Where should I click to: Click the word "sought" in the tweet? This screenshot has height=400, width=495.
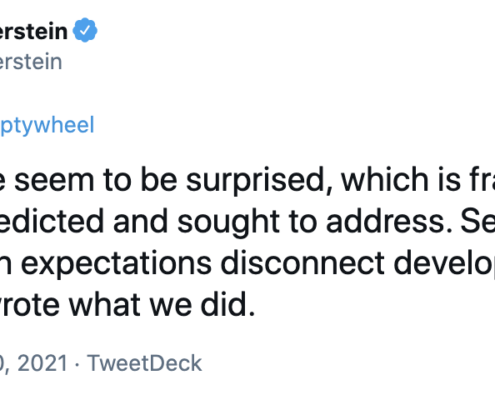[x=228, y=222]
